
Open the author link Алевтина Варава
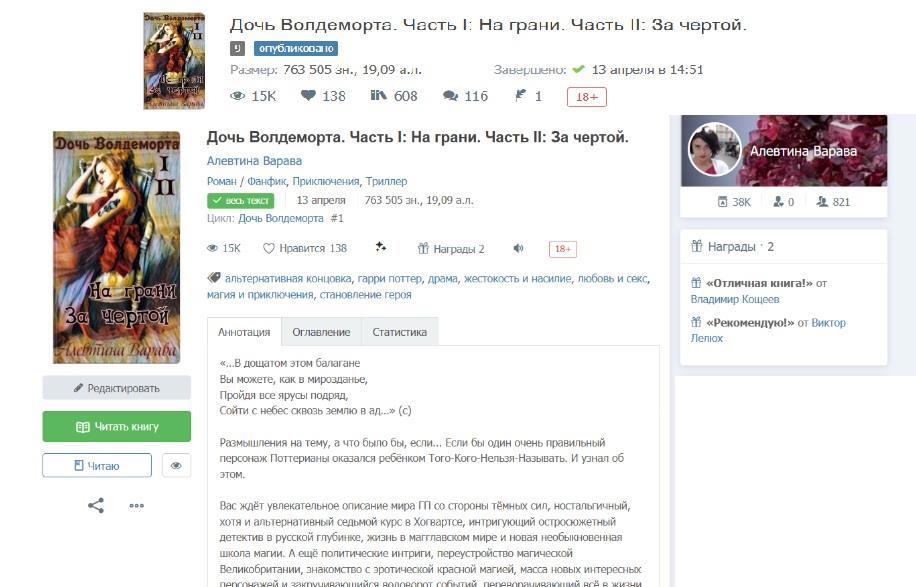point(254,161)
